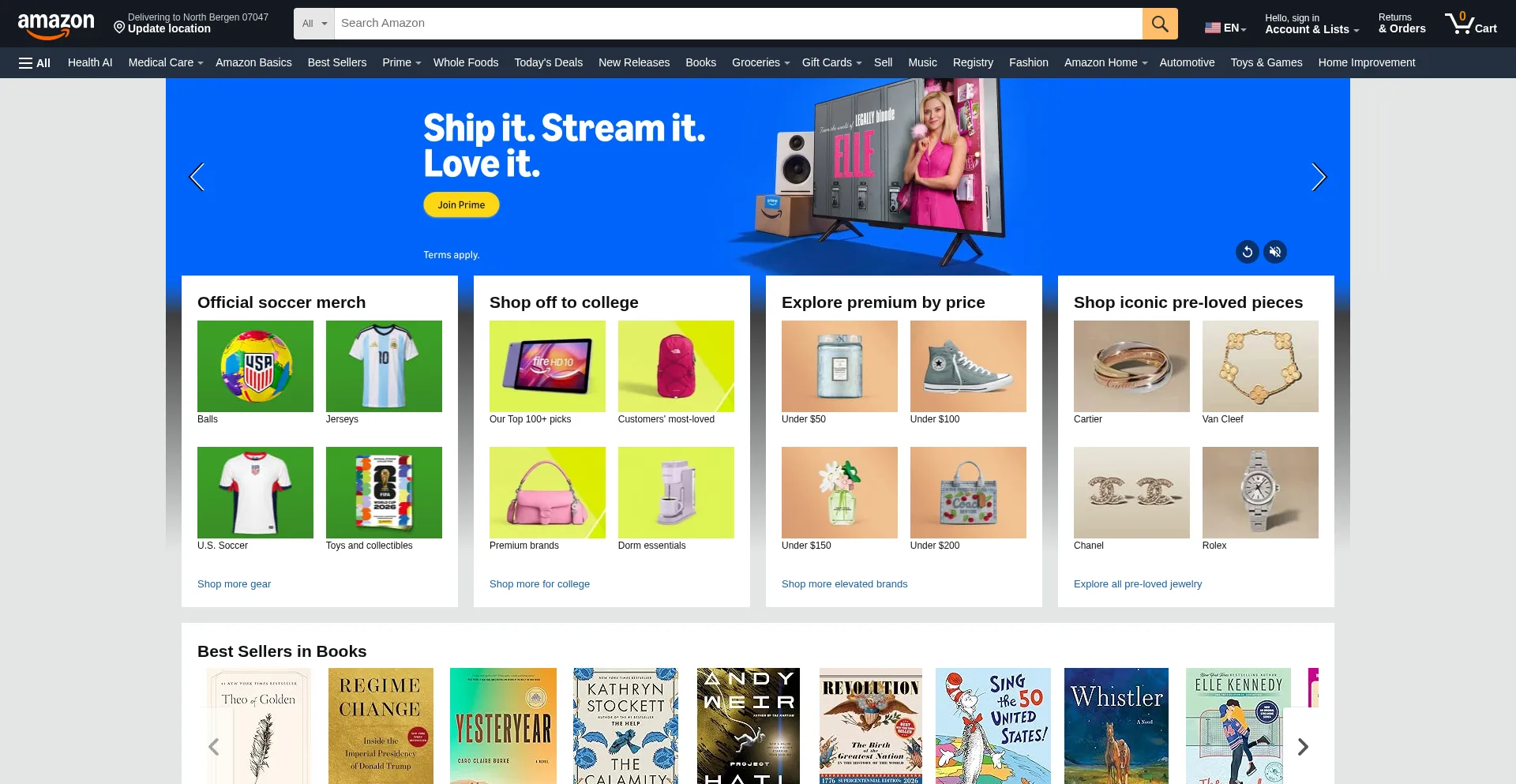Image resolution: width=1516 pixels, height=784 pixels.
Task: Open Andy Weir Project Hail Mary cover
Action: 749,726
